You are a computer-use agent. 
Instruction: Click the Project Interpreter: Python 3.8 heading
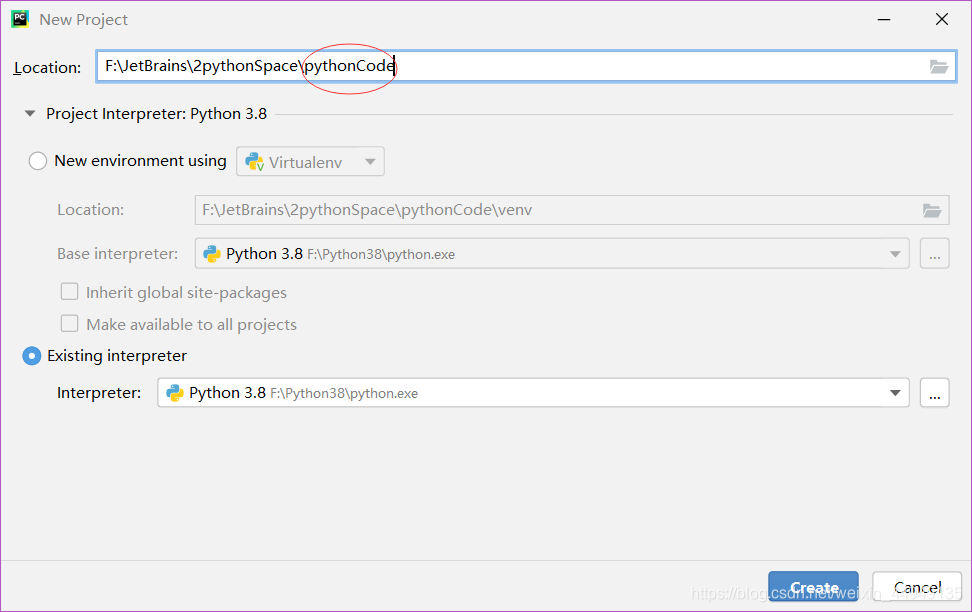pyautogui.click(x=156, y=114)
